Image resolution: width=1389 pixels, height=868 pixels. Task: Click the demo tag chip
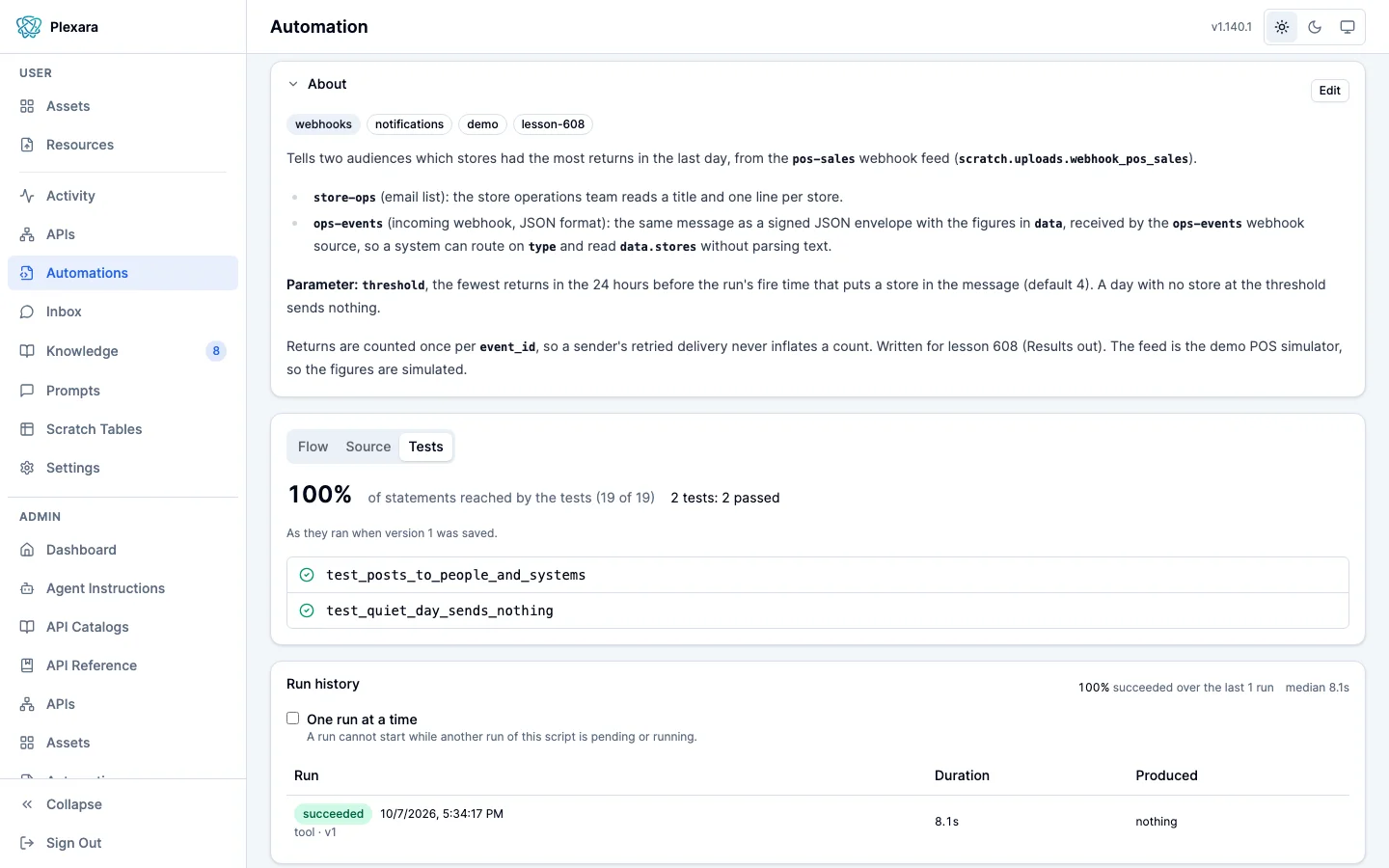(x=482, y=124)
